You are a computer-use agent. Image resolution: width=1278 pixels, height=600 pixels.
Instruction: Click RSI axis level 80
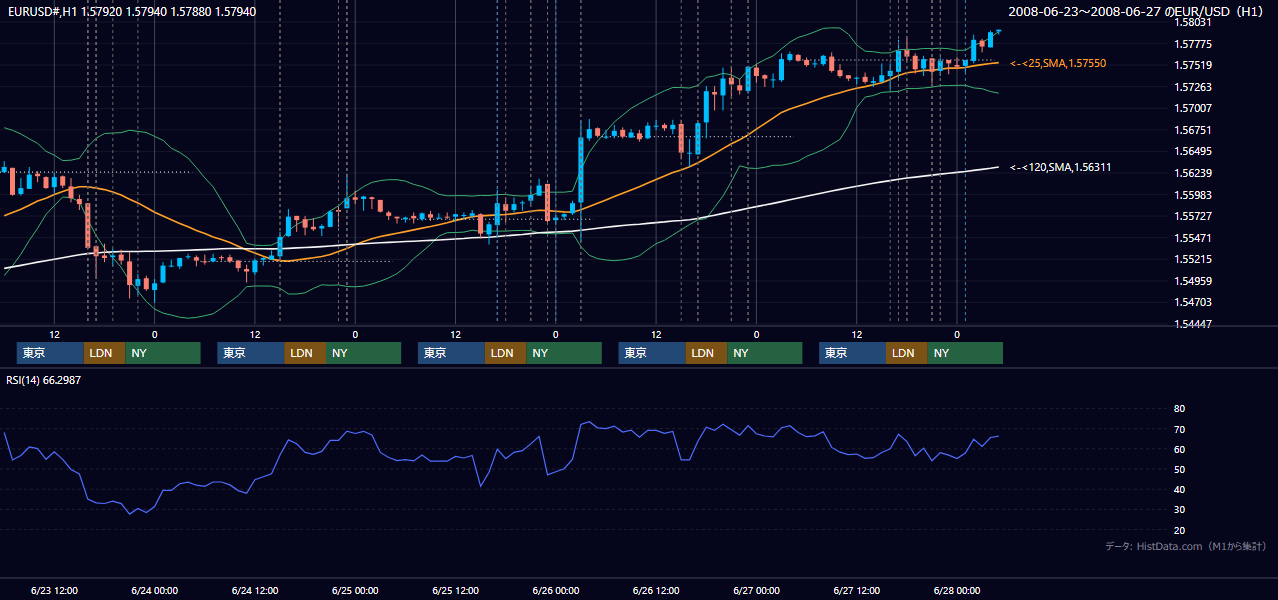[x=1179, y=409]
